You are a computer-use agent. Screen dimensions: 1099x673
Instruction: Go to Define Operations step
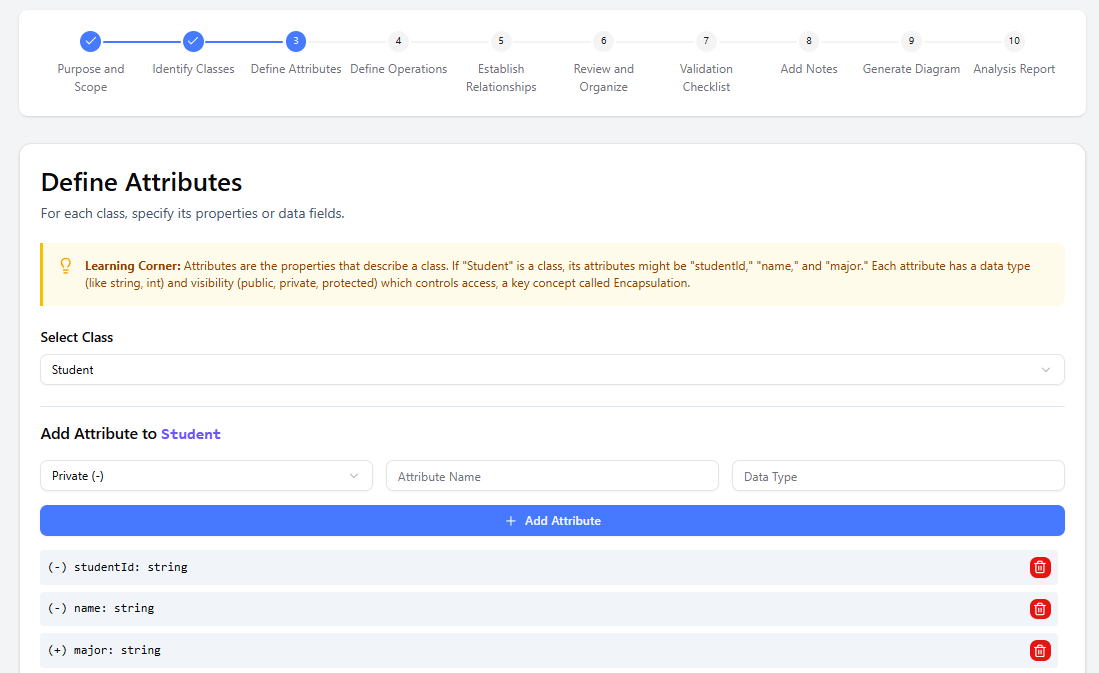pyautogui.click(x=398, y=42)
